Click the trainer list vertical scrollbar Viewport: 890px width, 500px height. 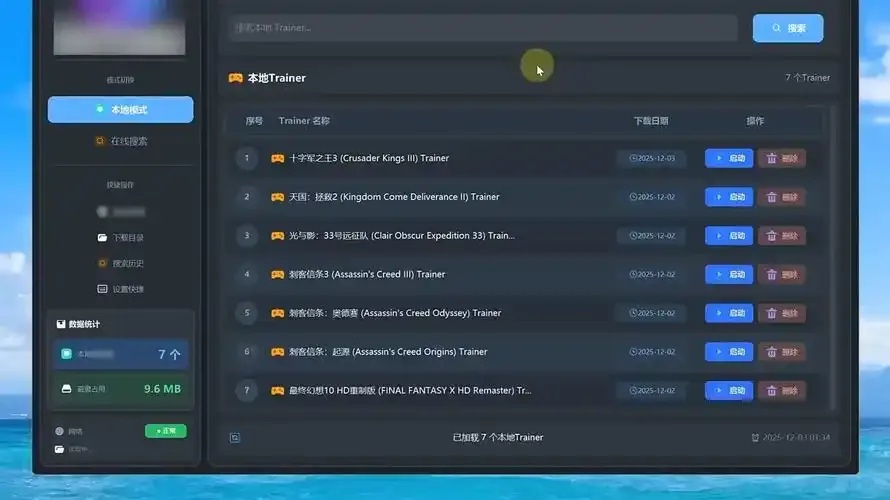(x=833, y=257)
